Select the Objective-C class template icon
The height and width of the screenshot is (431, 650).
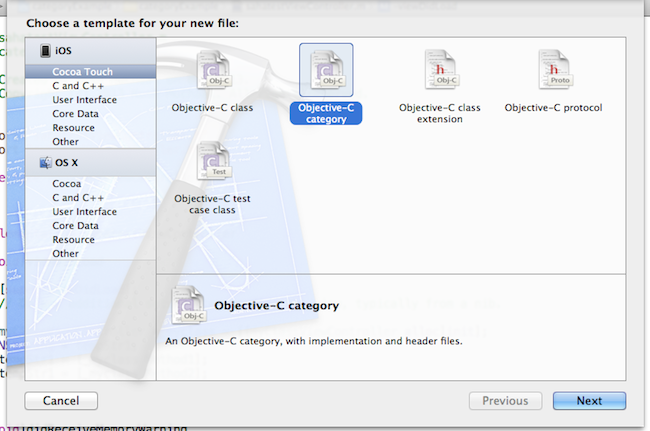[213, 70]
